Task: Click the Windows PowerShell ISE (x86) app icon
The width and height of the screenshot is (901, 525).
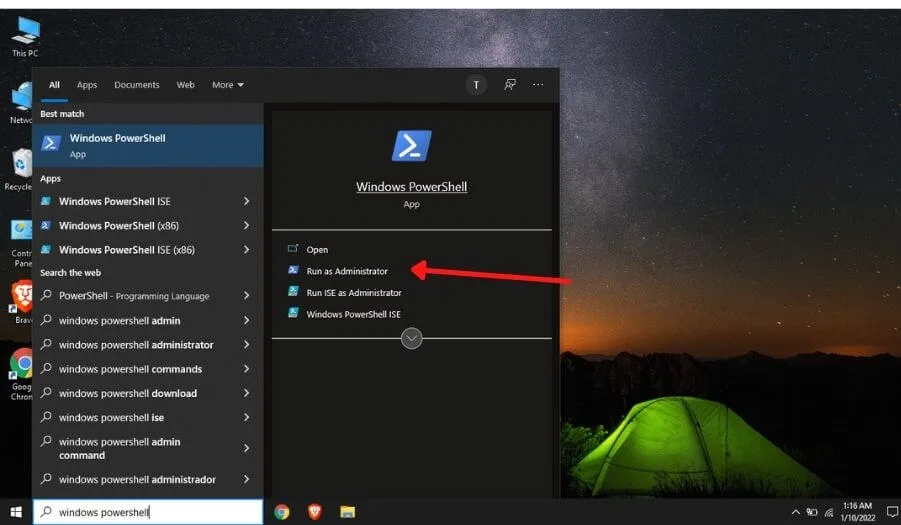Action: point(46,249)
